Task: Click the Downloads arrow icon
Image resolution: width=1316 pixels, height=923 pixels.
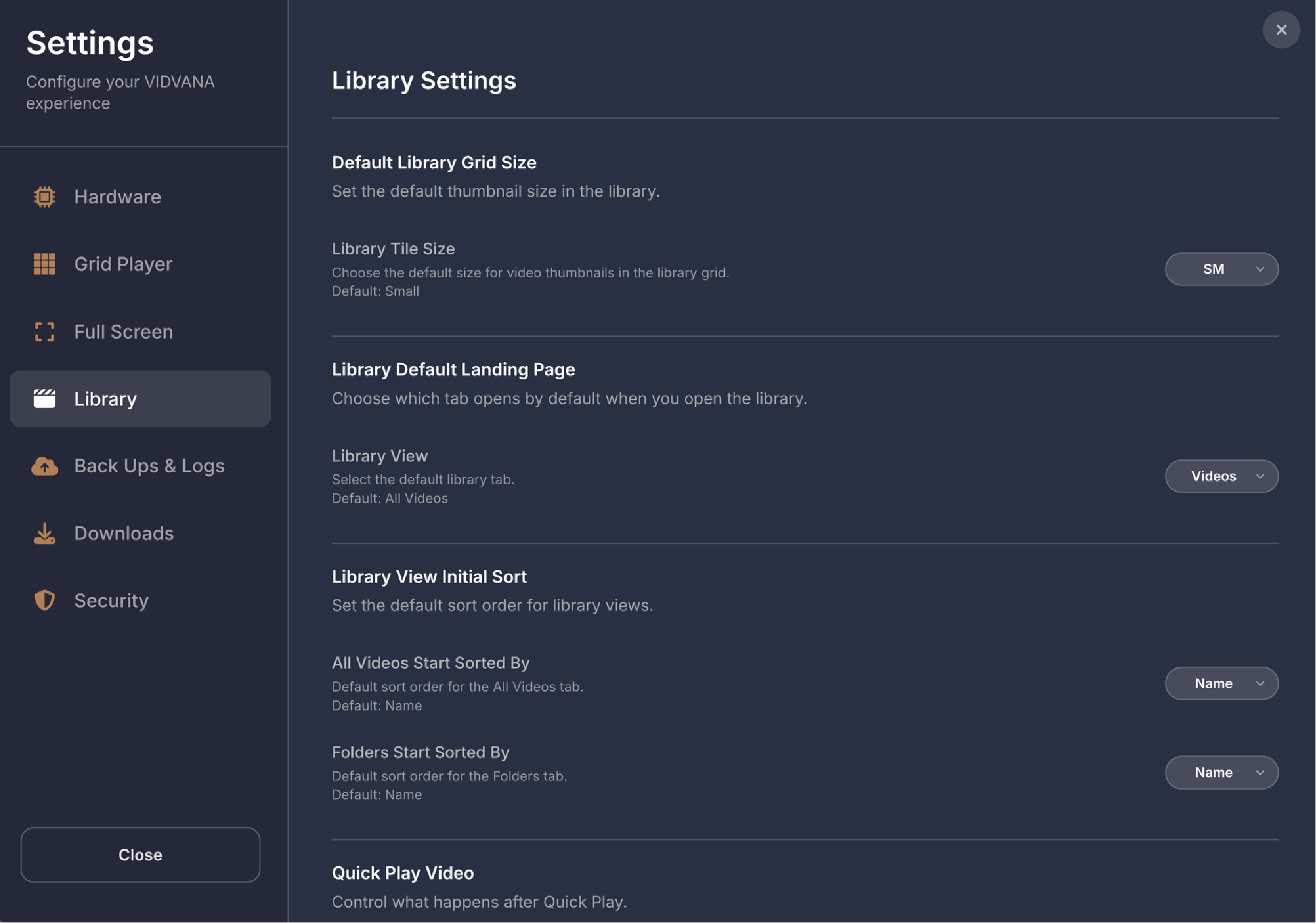Action: pos(44,533)
